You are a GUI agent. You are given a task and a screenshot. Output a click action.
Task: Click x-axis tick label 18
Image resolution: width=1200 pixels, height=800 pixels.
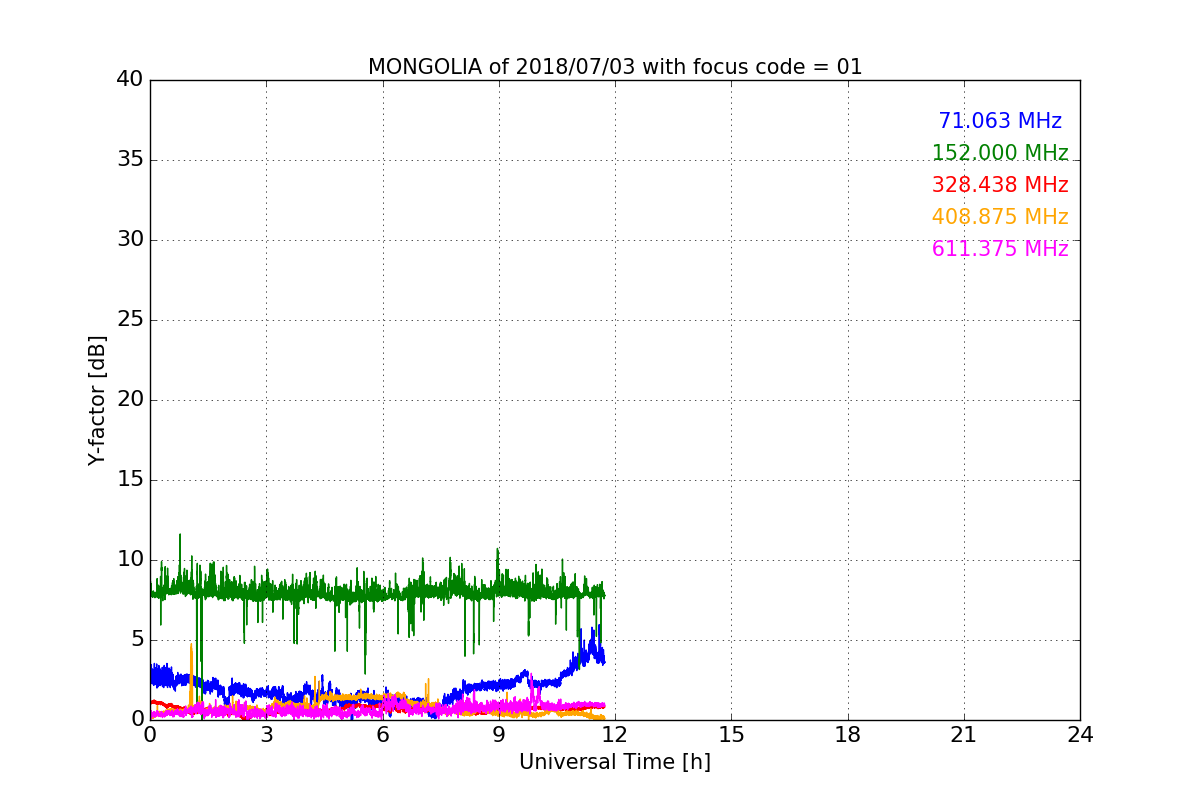point(848,735)
